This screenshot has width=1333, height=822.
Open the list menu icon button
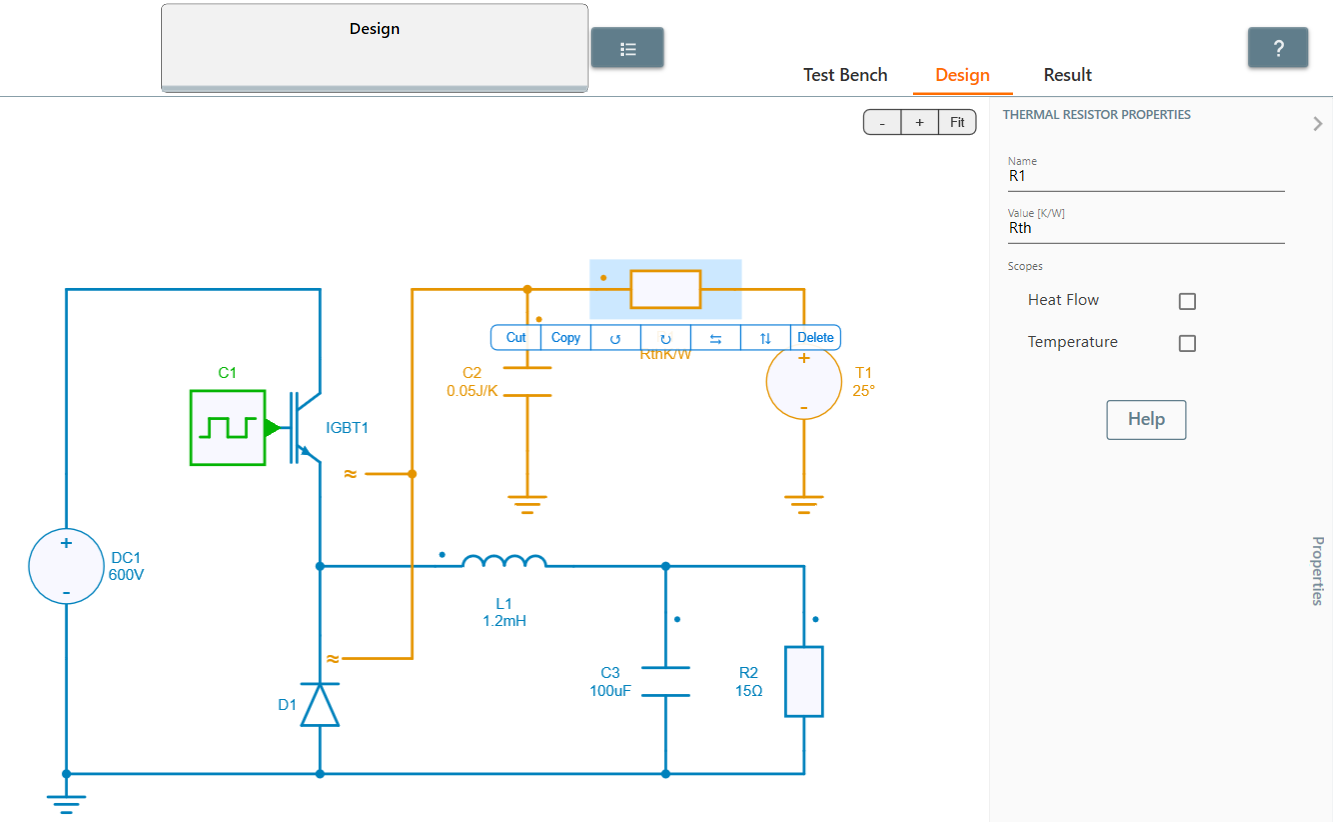[x=628, y=48]
